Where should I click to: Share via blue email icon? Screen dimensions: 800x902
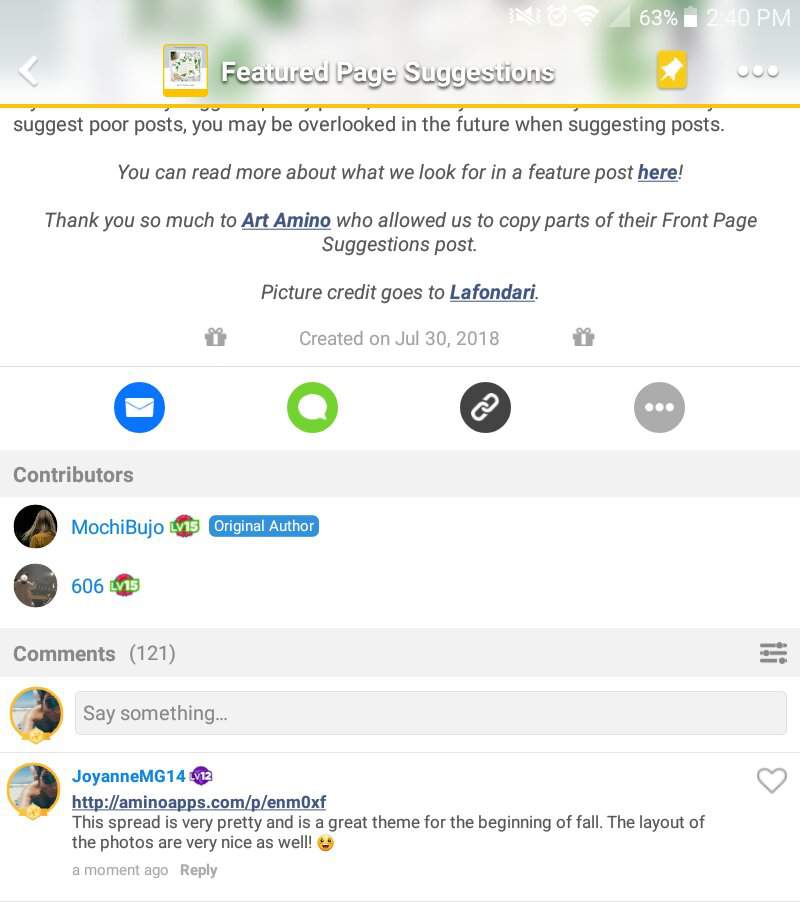(139, 407)
